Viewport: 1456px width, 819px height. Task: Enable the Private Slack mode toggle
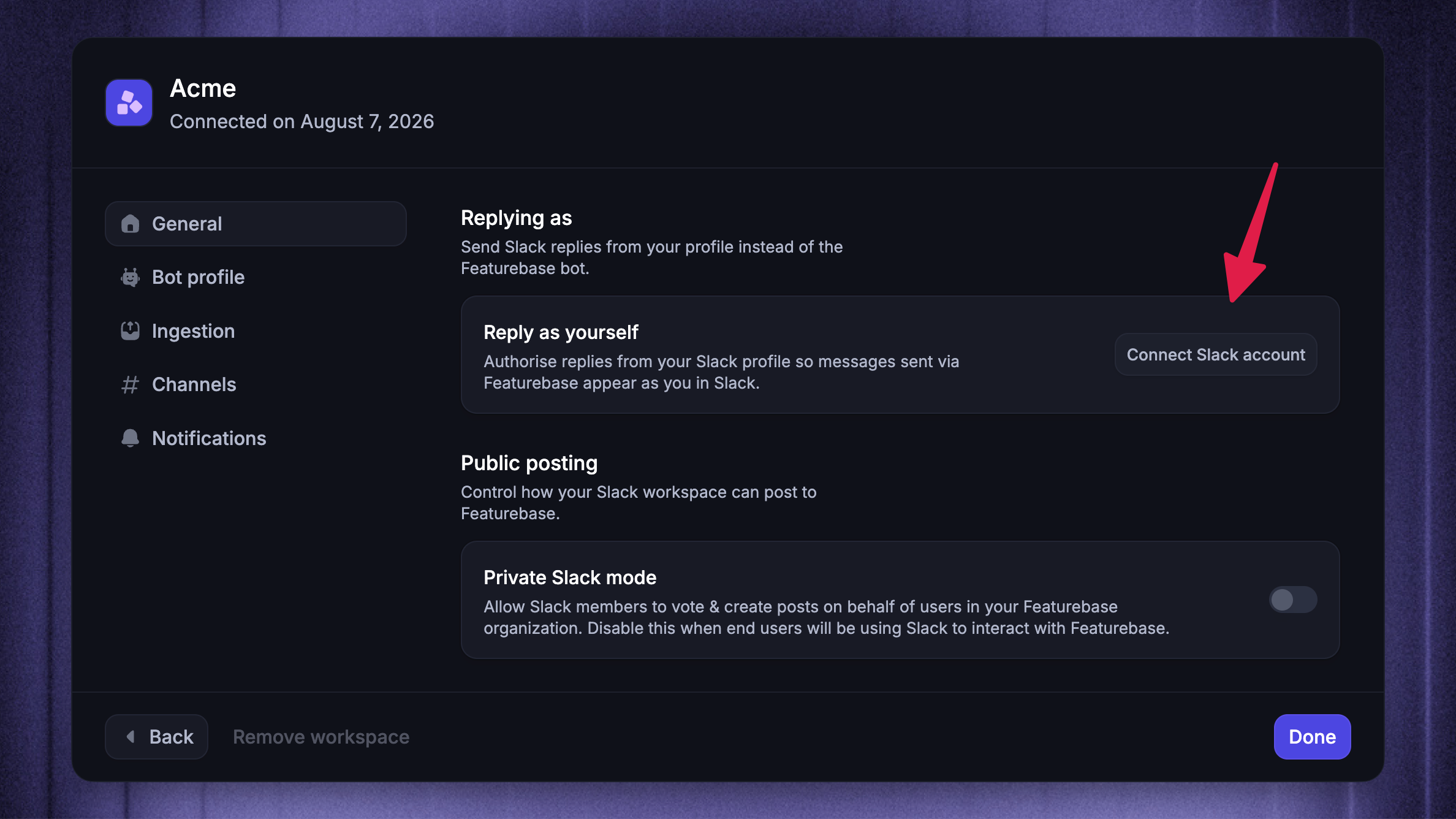pyautogui.click(x=1293, y=600)
